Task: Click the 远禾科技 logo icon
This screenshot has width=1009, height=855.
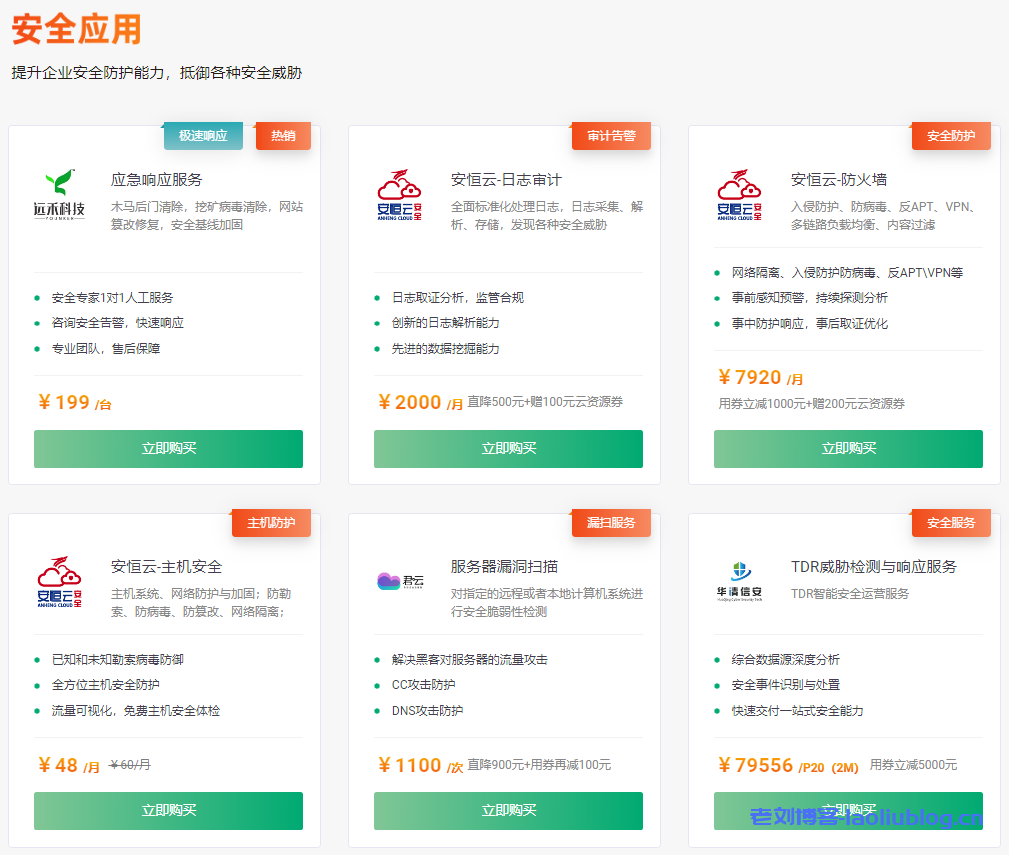Action: pos(60,194)
